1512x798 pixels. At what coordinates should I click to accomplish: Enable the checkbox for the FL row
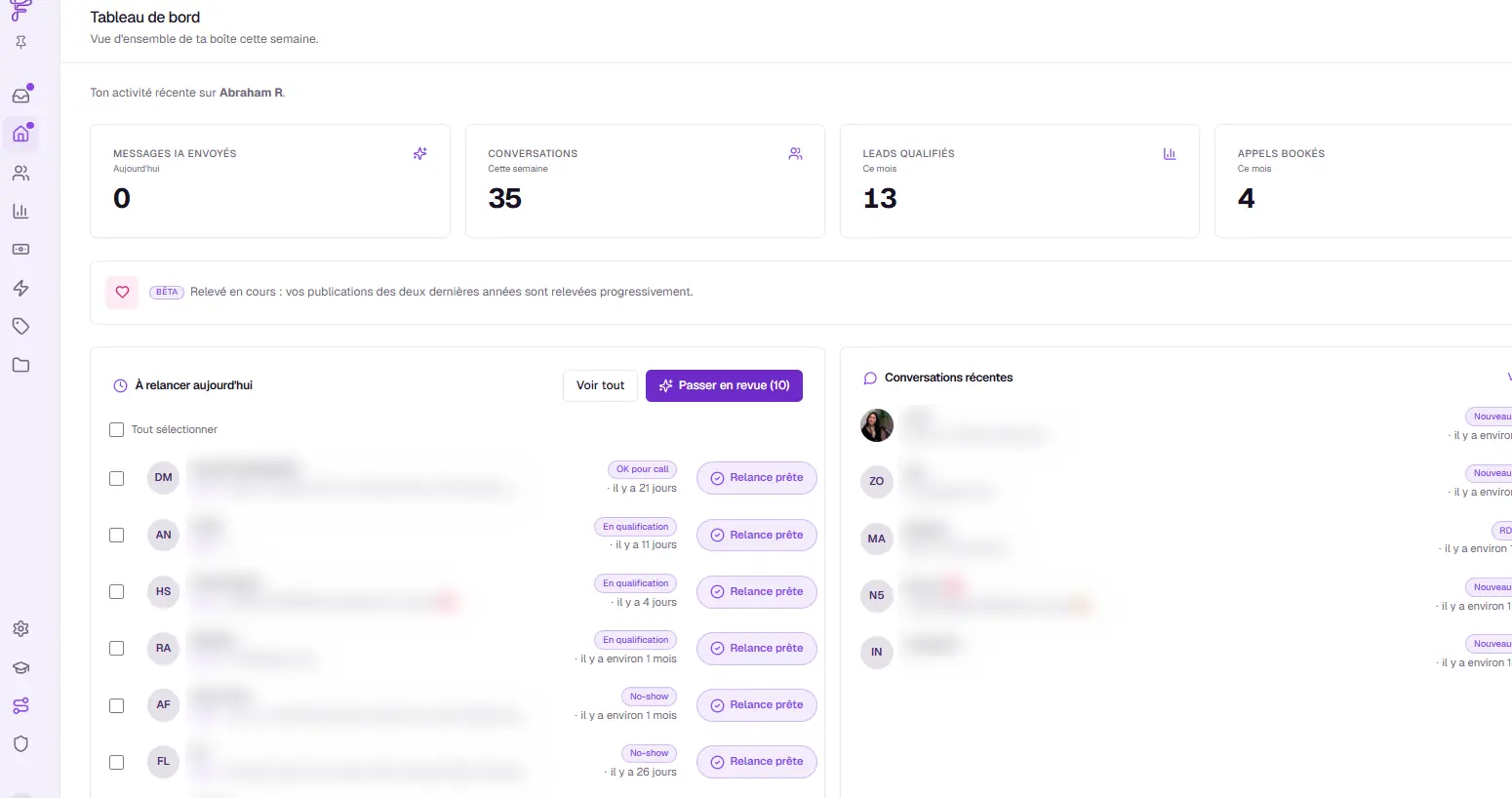coord(117,762)
